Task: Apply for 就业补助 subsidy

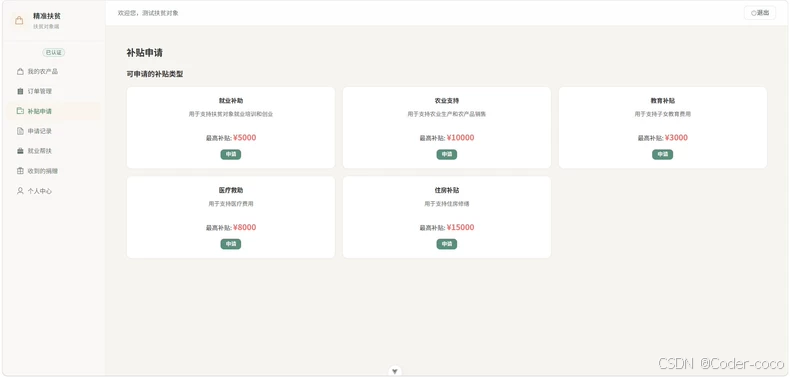Action: [x=231, y=154]
